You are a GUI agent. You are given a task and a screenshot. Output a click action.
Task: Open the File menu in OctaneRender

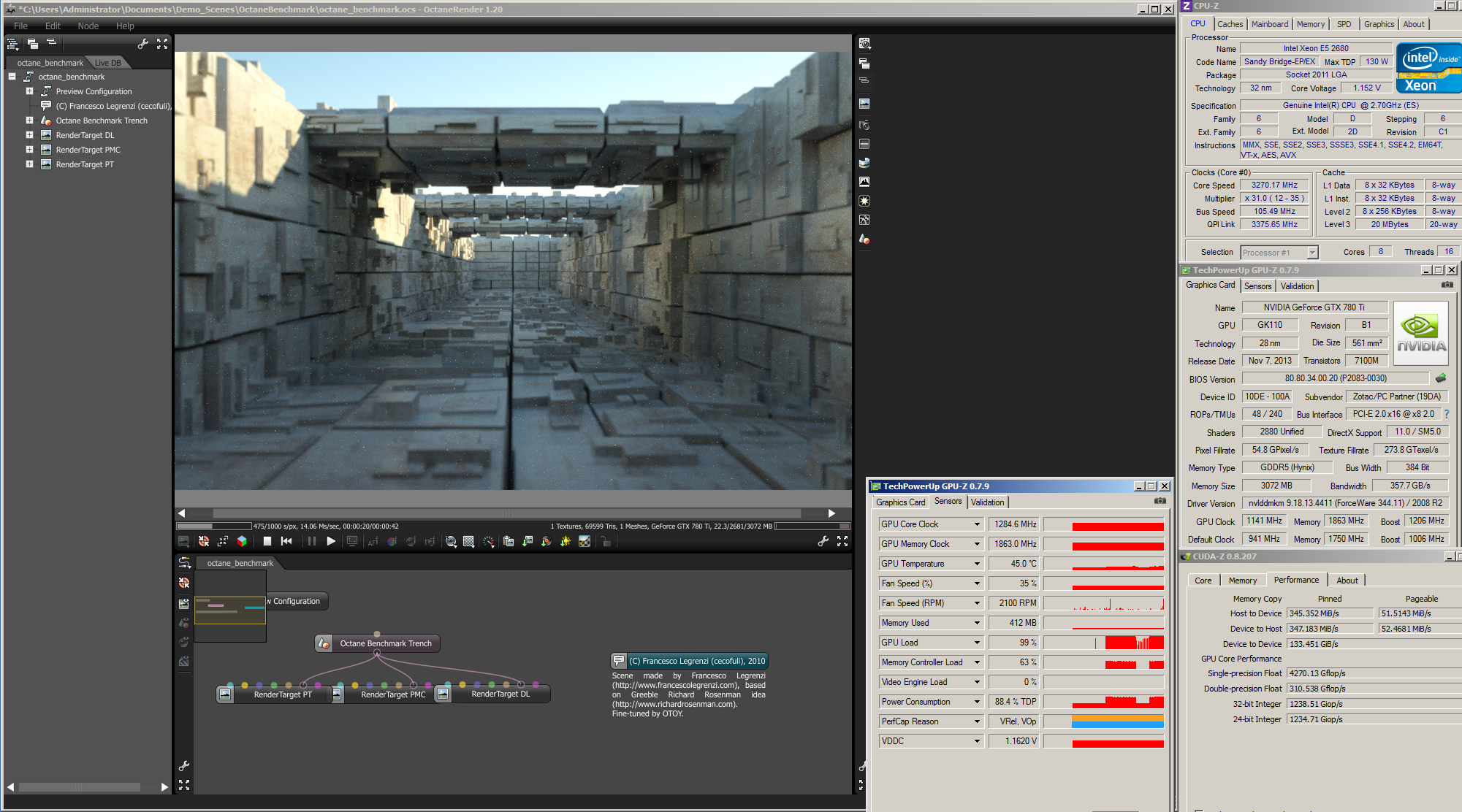(x=21, y=26)
